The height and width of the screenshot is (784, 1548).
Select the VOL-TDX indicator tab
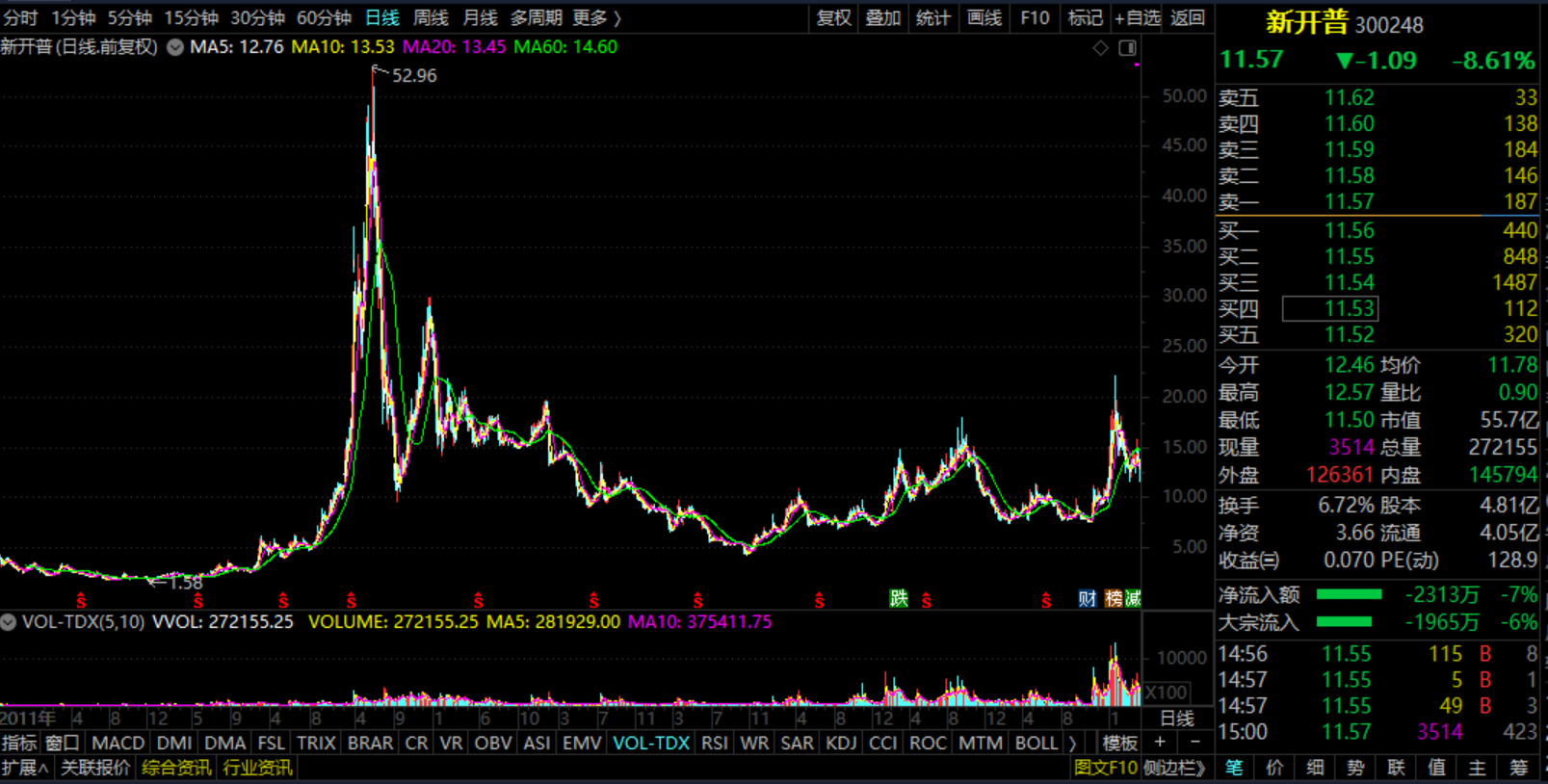(651, 743)
